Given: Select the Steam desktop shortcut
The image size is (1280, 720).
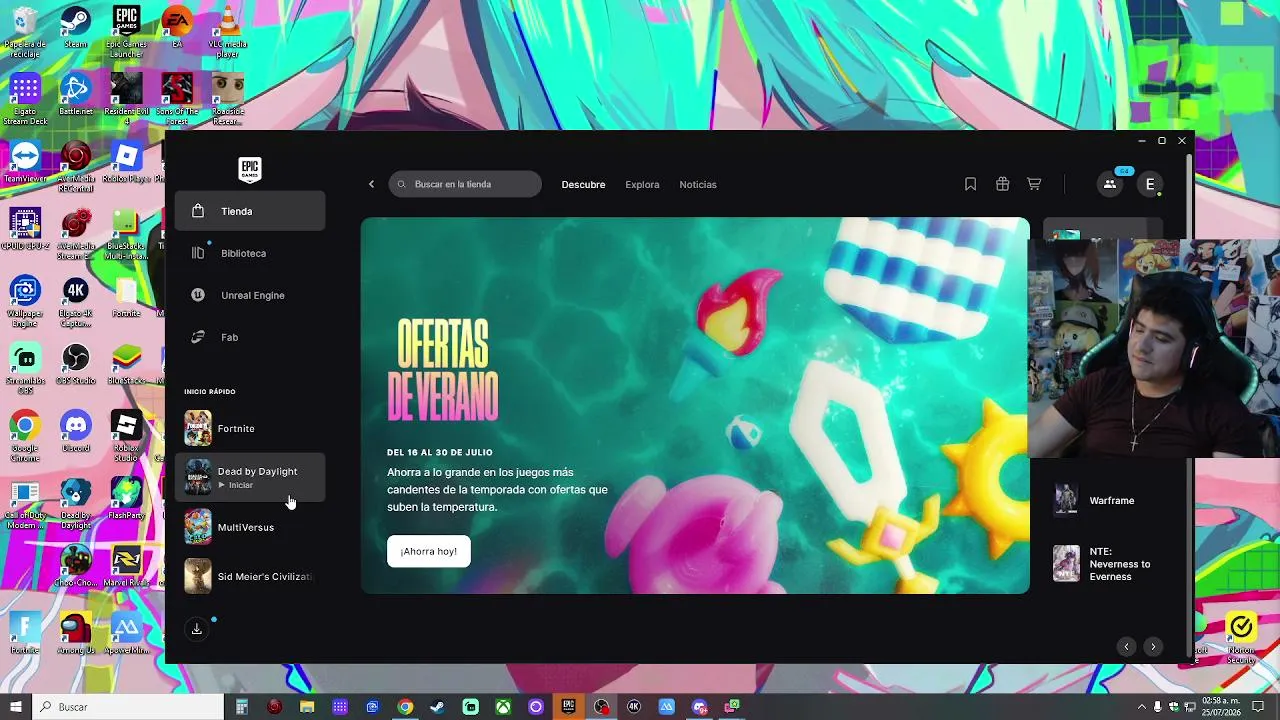Looking at the screenshot, I should tap(75, 28).
